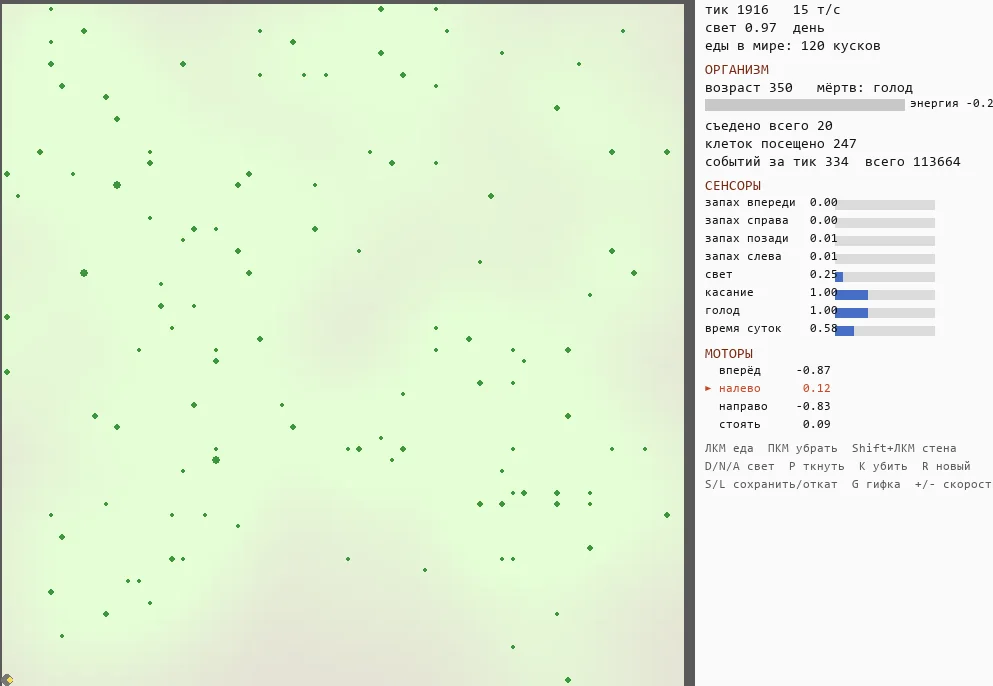Click the sensor bar for свет 0.25
This screenshot has height=686, width=993.
[x=885, y=277]
